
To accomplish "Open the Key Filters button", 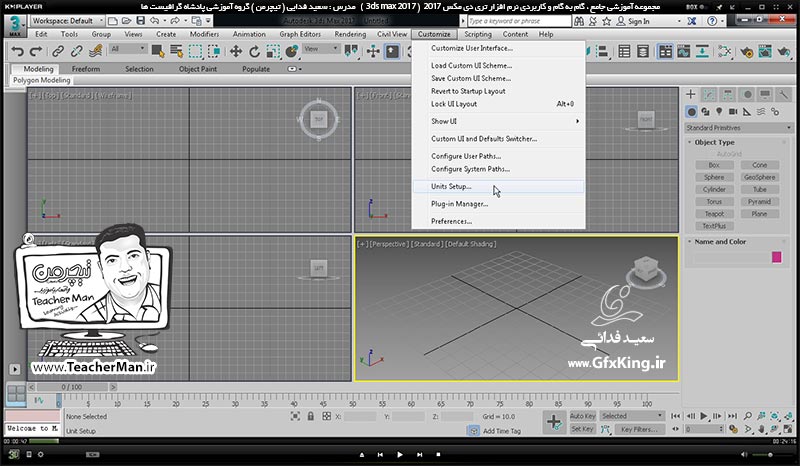I will 639,429.
